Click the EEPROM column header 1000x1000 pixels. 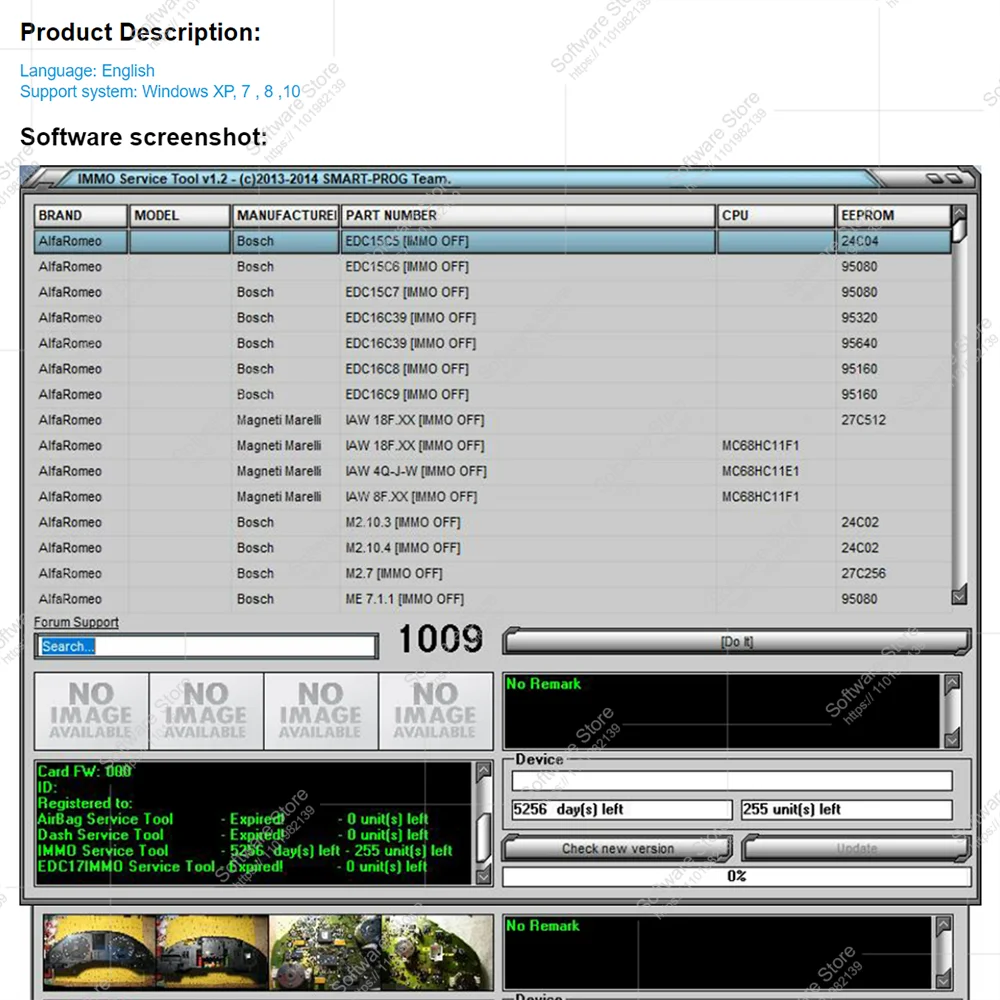[893, 216]
